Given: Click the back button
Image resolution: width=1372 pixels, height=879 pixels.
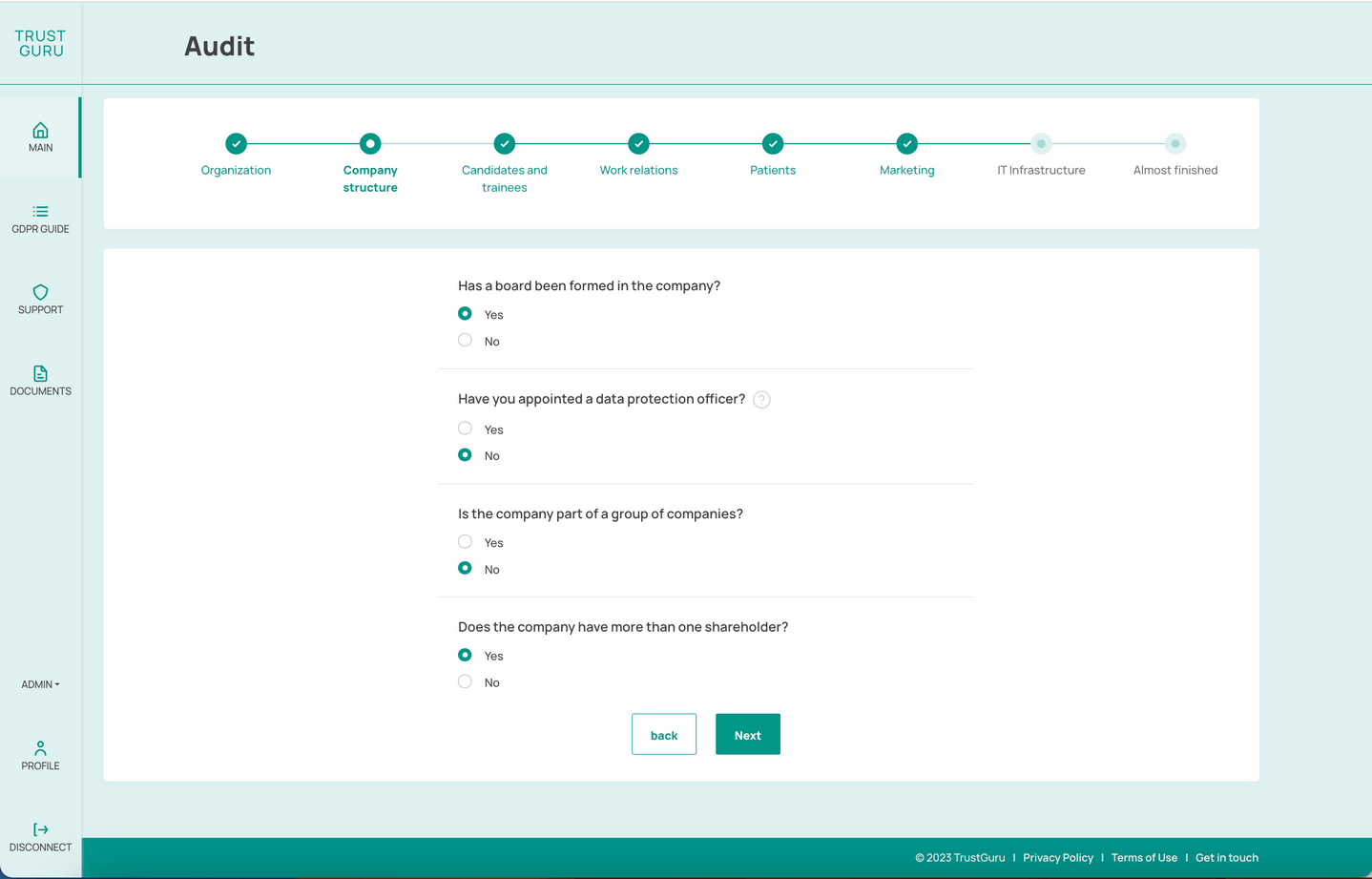Looking at the screenshot, I should pos(663,735).
